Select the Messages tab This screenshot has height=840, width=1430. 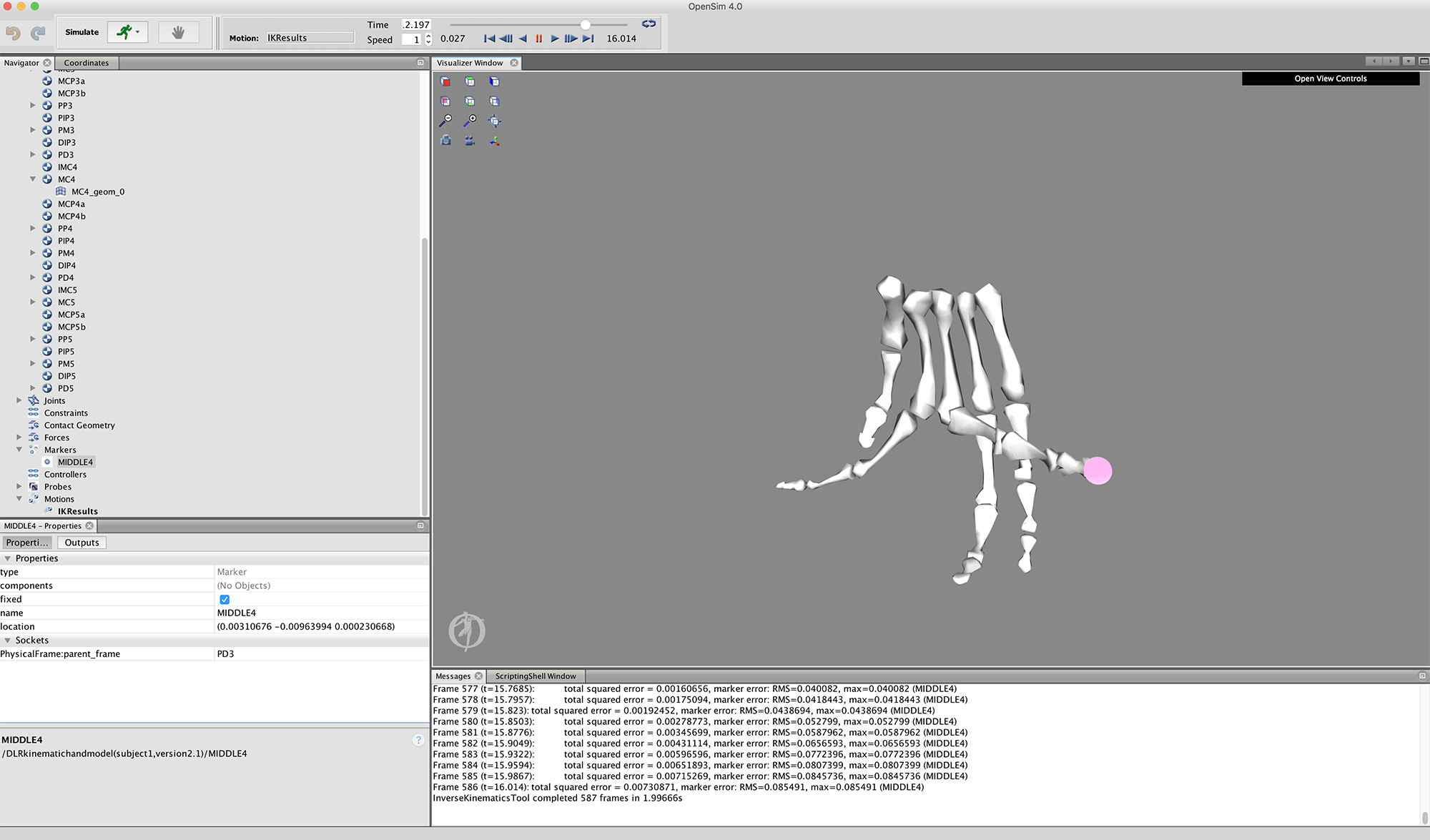453,676
